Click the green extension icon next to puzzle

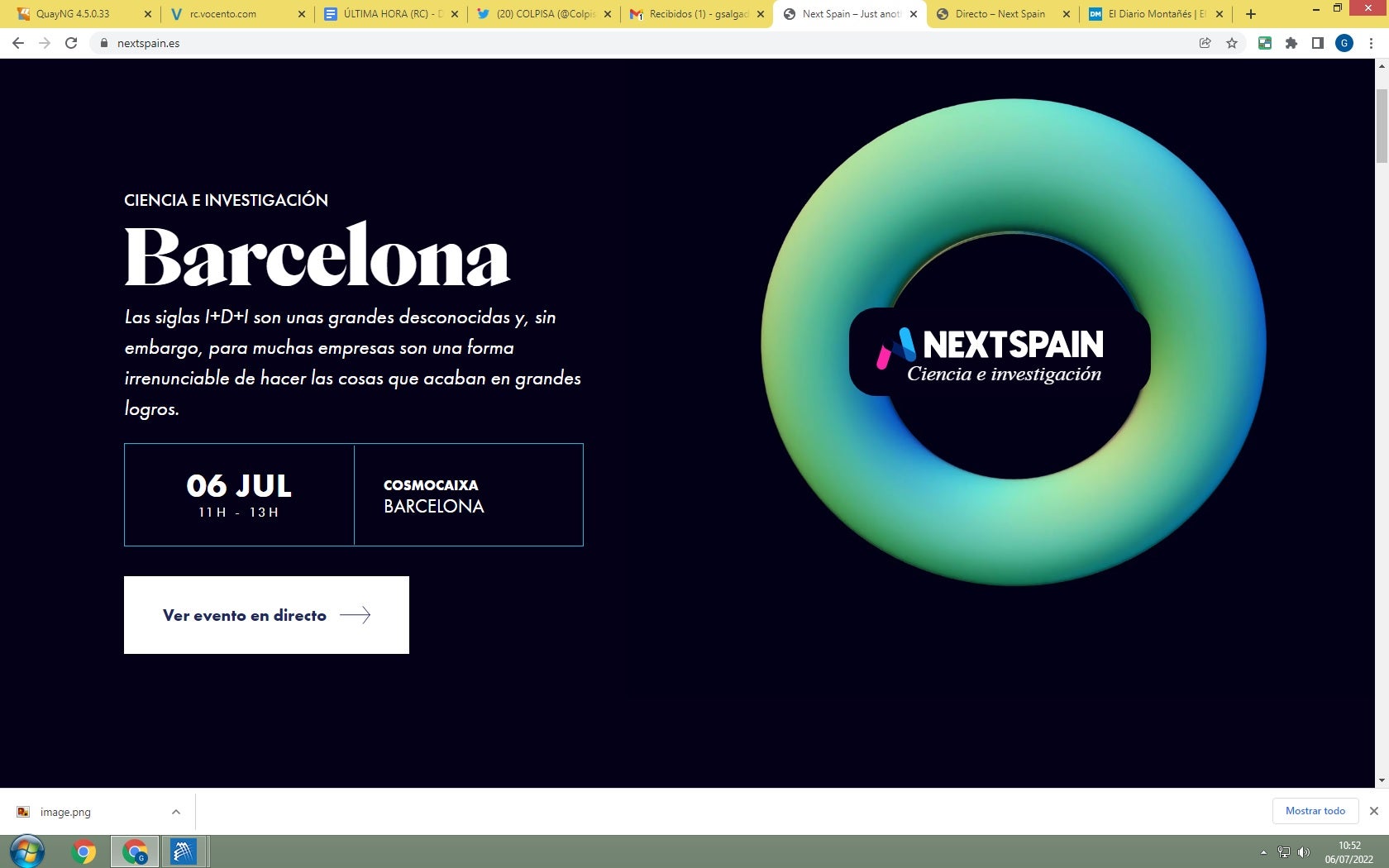pos(1265,43)
